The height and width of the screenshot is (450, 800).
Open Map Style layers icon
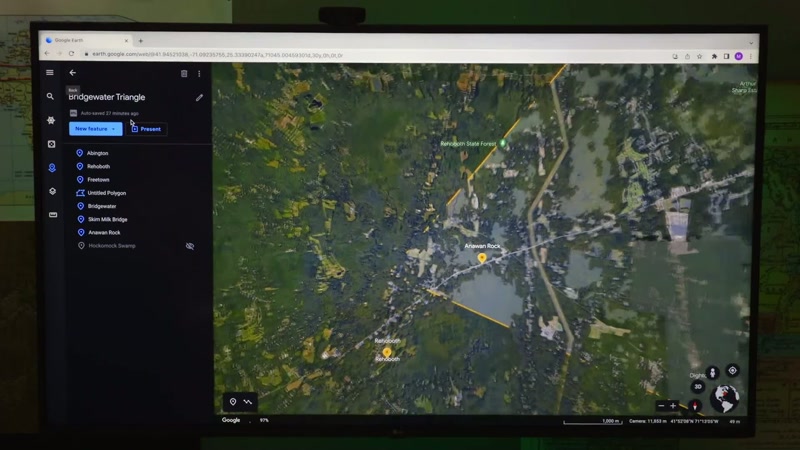53,191
